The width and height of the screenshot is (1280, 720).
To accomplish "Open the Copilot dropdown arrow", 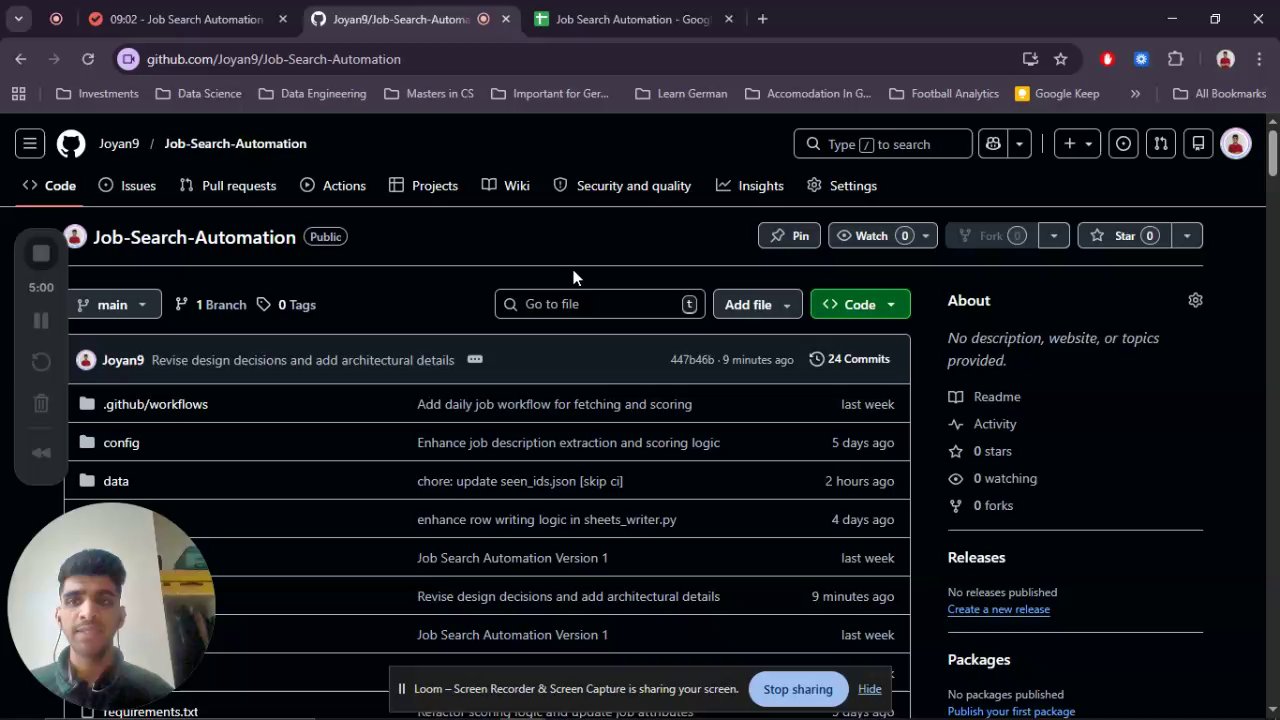I will (1019, 144).
